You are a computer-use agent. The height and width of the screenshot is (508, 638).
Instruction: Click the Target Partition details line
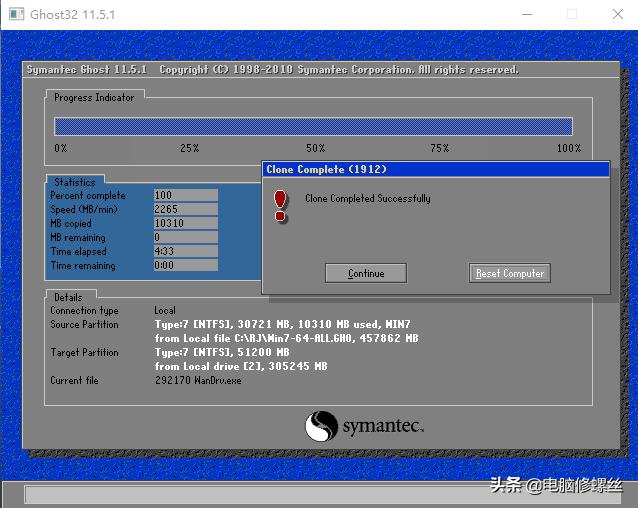click(x=222, y=353)
